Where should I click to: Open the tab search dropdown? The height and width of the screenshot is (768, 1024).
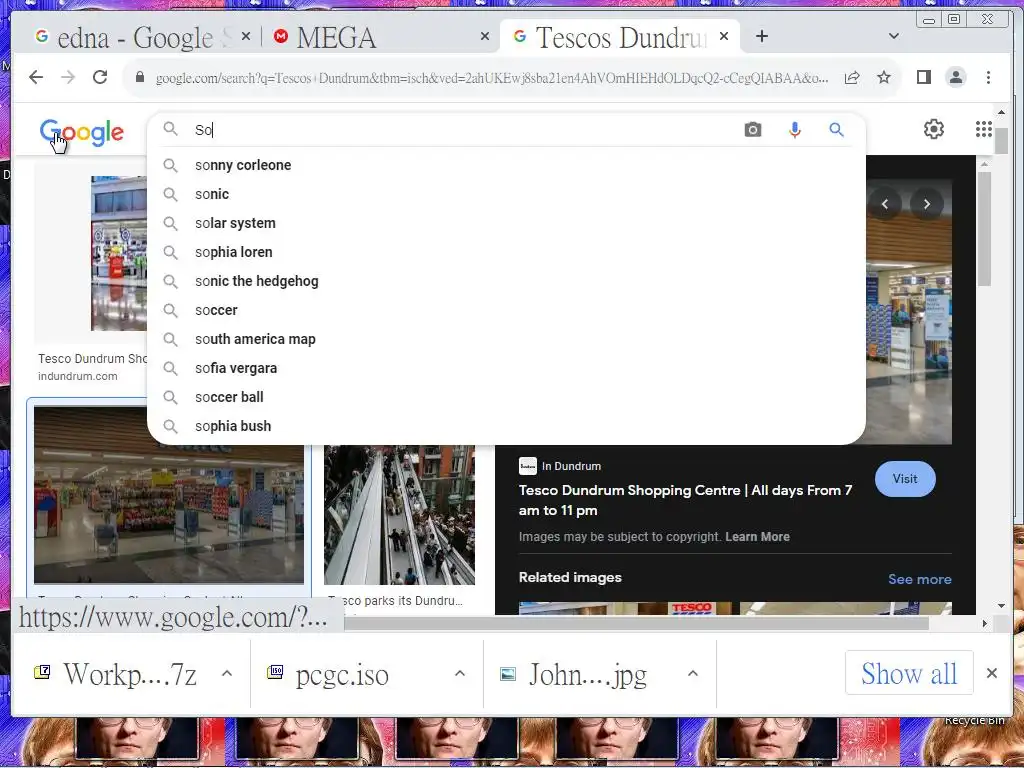pyautogui.click(x=894, y=36)
